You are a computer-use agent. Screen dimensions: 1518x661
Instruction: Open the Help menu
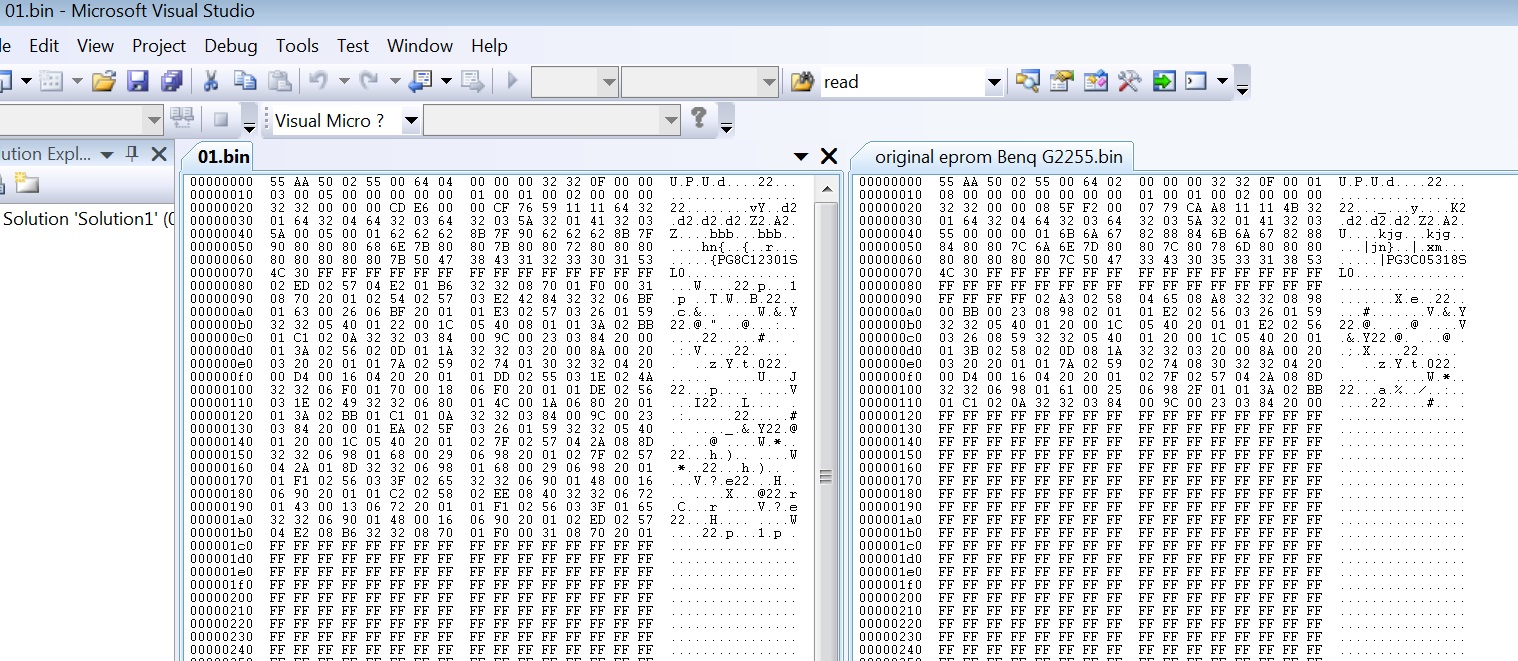pos(489,46)
